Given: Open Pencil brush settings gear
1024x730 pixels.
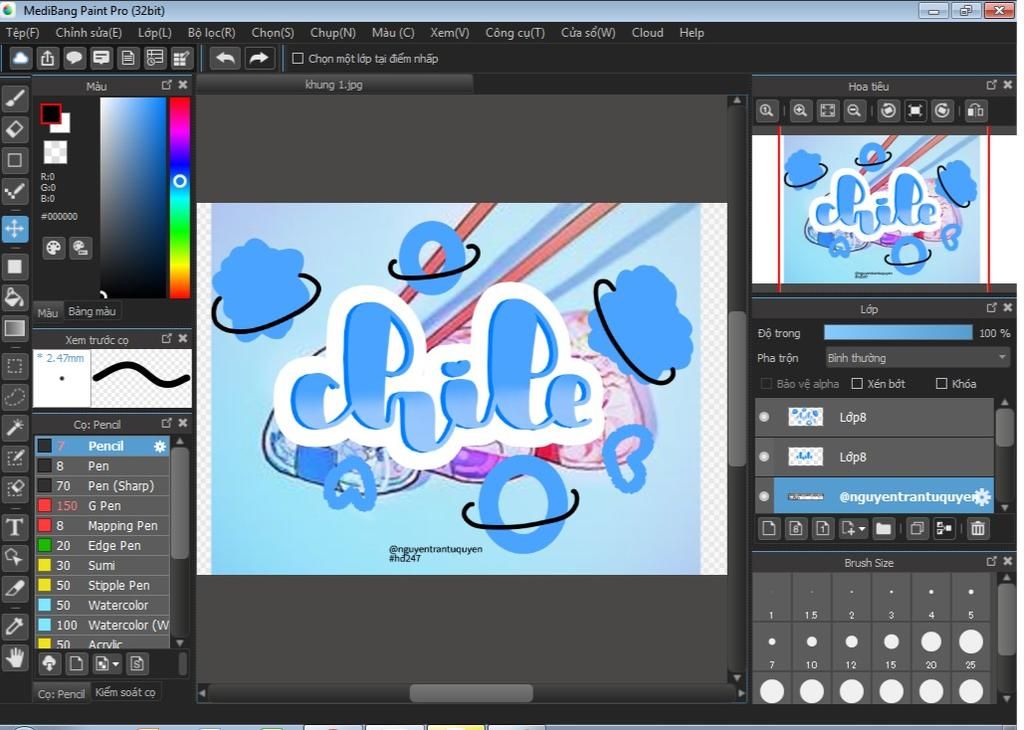Looking at the screenshot, I should pos(160,446).
